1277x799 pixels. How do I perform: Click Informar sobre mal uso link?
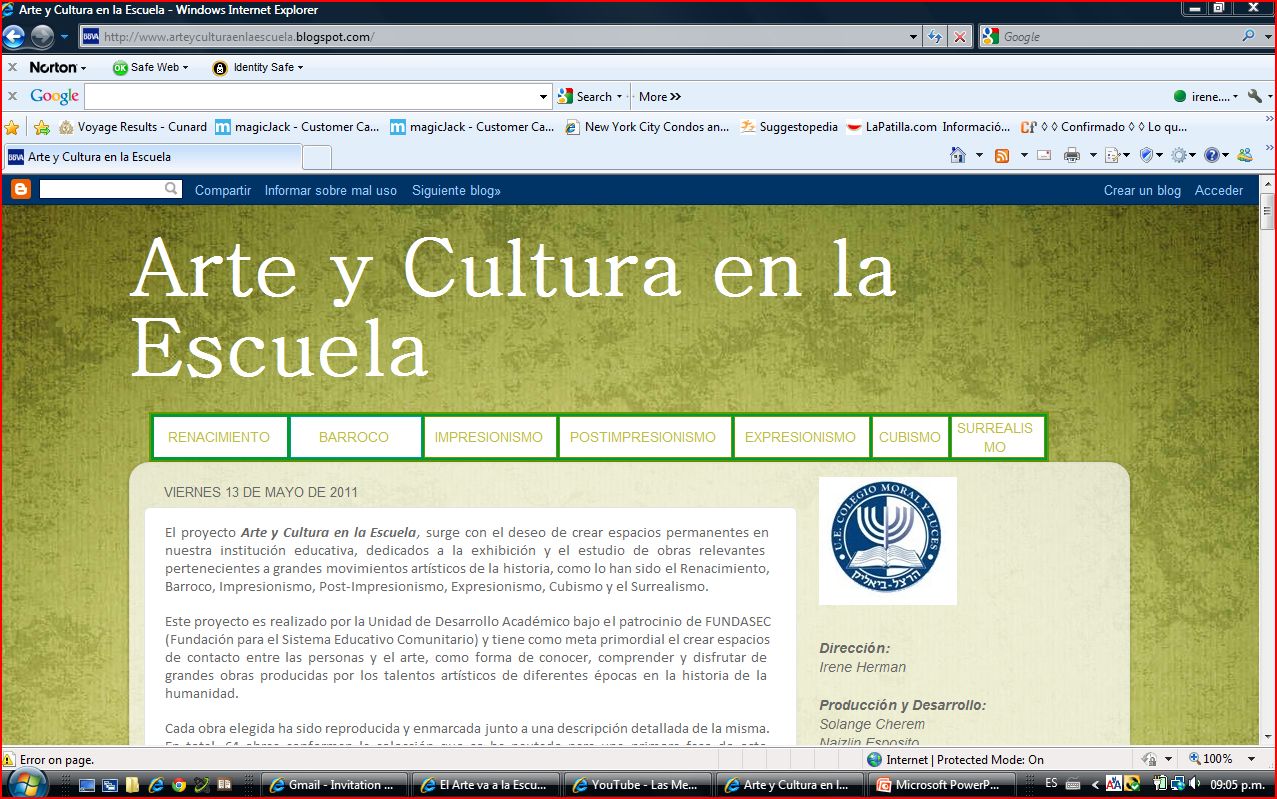pyautogui.click(x=331, y=190)
